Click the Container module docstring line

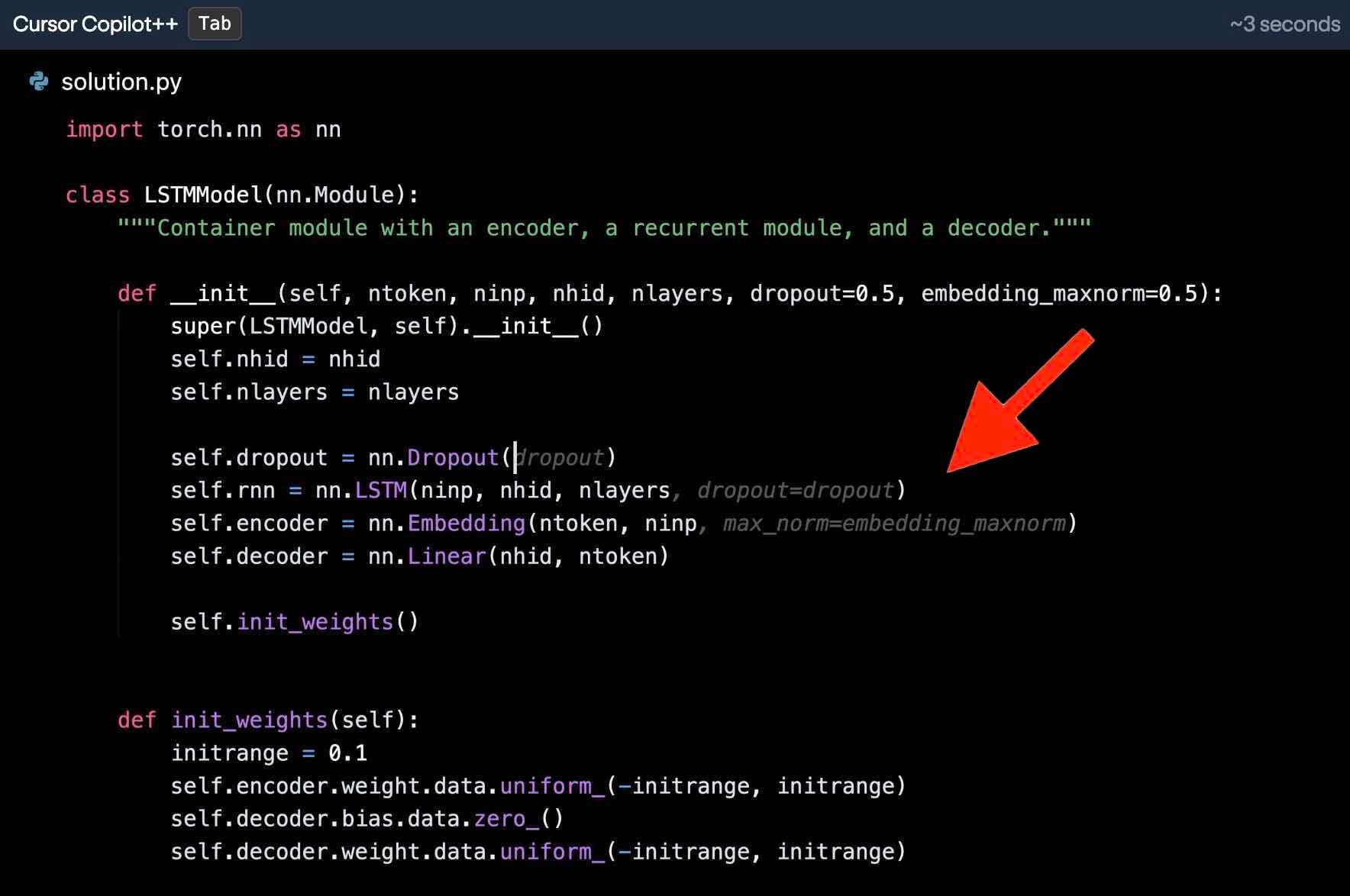(605, 227)
